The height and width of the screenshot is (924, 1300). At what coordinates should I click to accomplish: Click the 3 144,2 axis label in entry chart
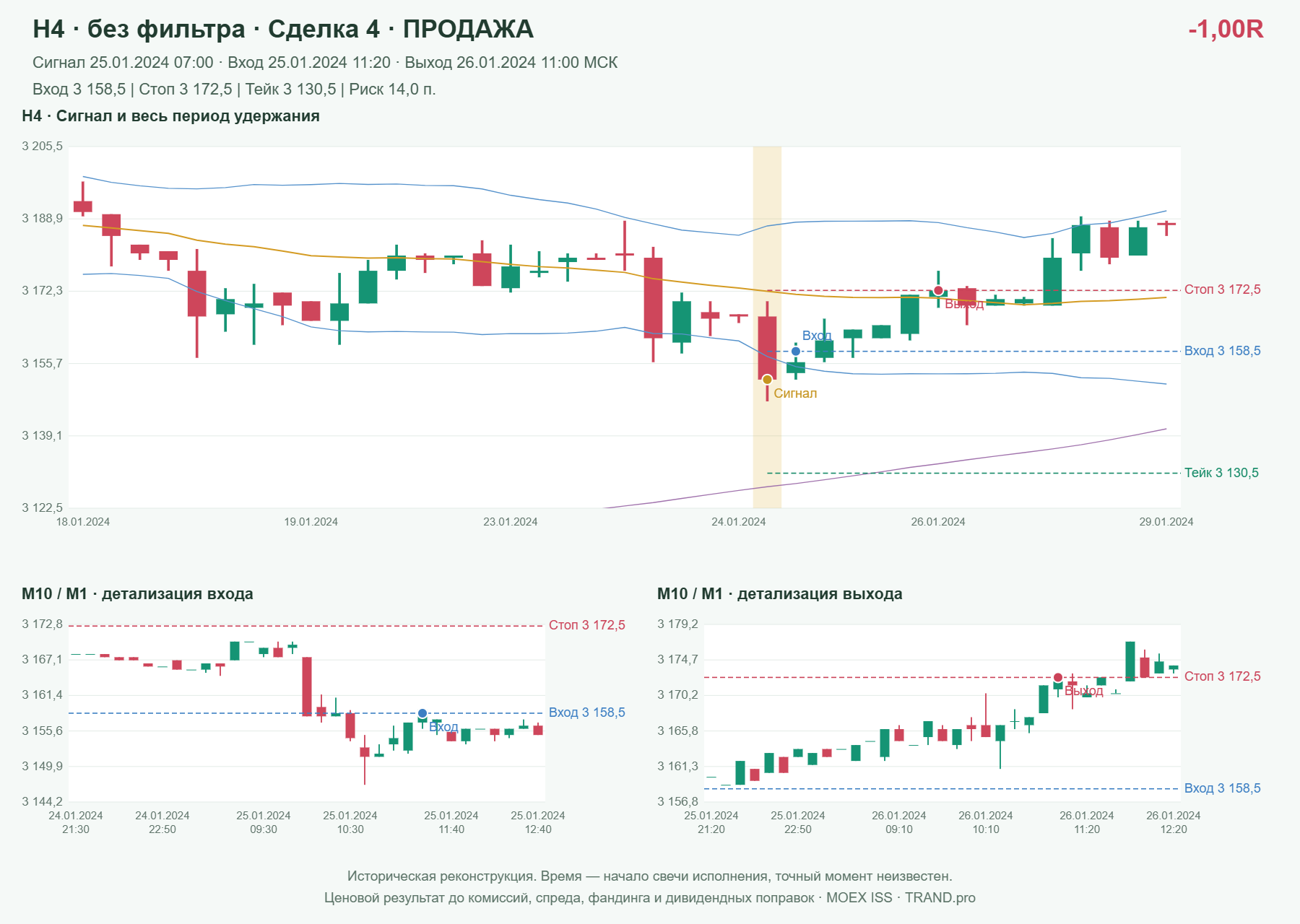43,801
